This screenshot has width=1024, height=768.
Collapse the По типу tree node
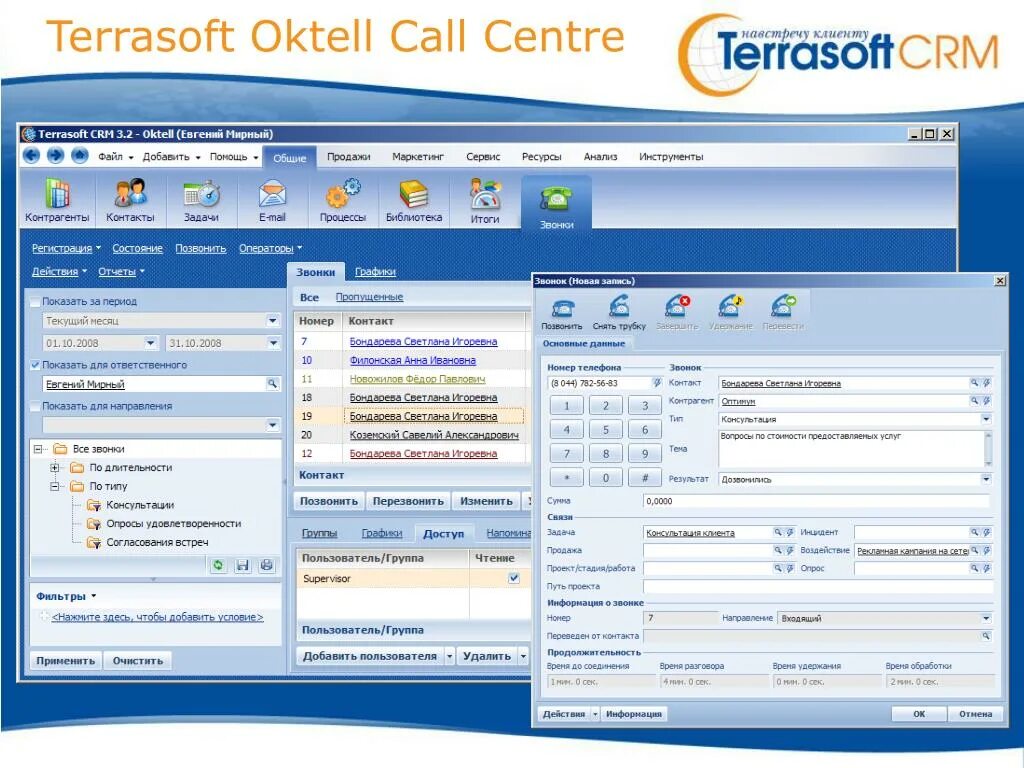(55, 487)
